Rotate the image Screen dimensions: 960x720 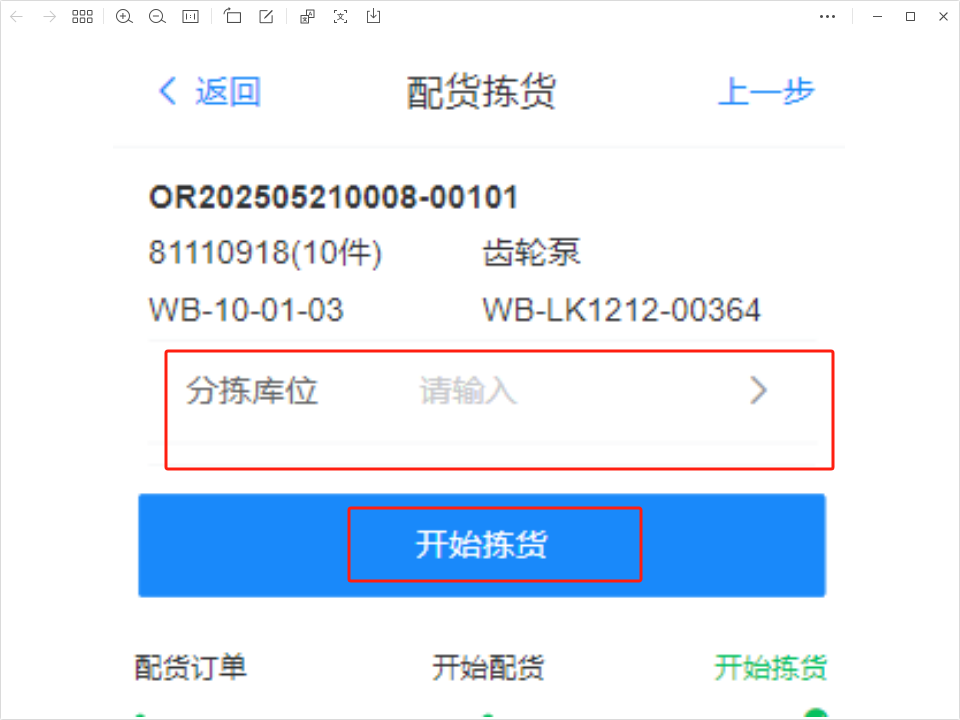tap(232, 17)
